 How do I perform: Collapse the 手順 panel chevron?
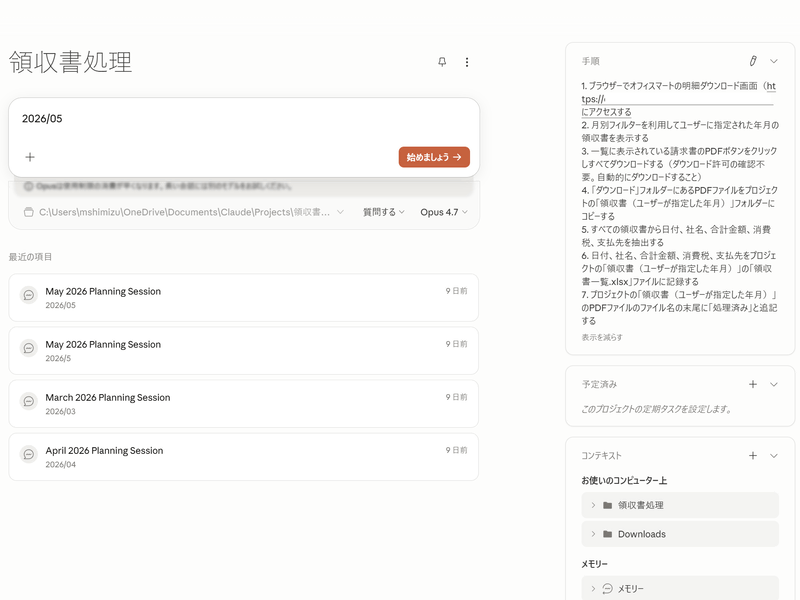[x=774, y=61]
